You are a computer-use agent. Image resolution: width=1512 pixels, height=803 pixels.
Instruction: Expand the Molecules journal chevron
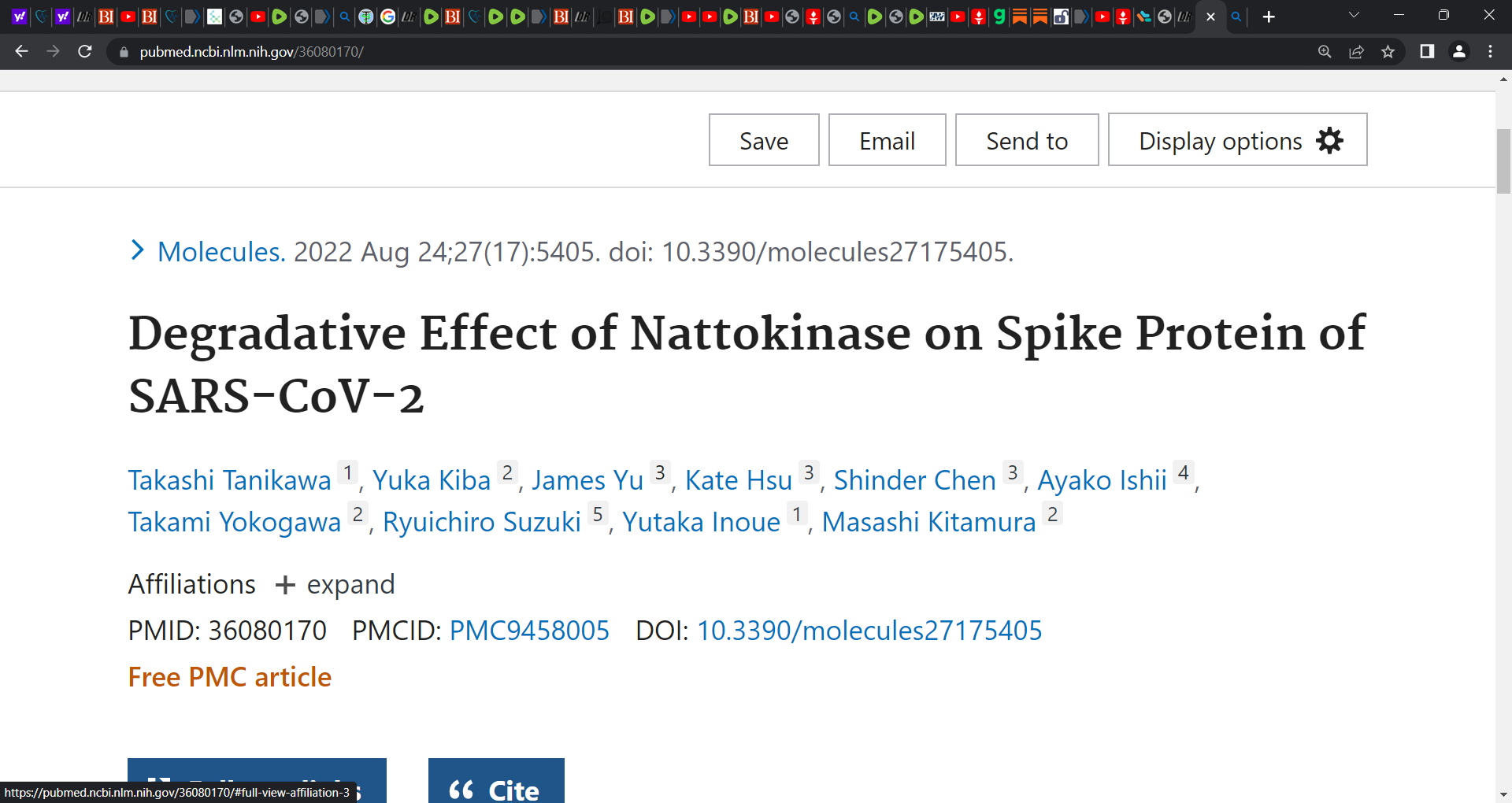click(x=138, y=250)
